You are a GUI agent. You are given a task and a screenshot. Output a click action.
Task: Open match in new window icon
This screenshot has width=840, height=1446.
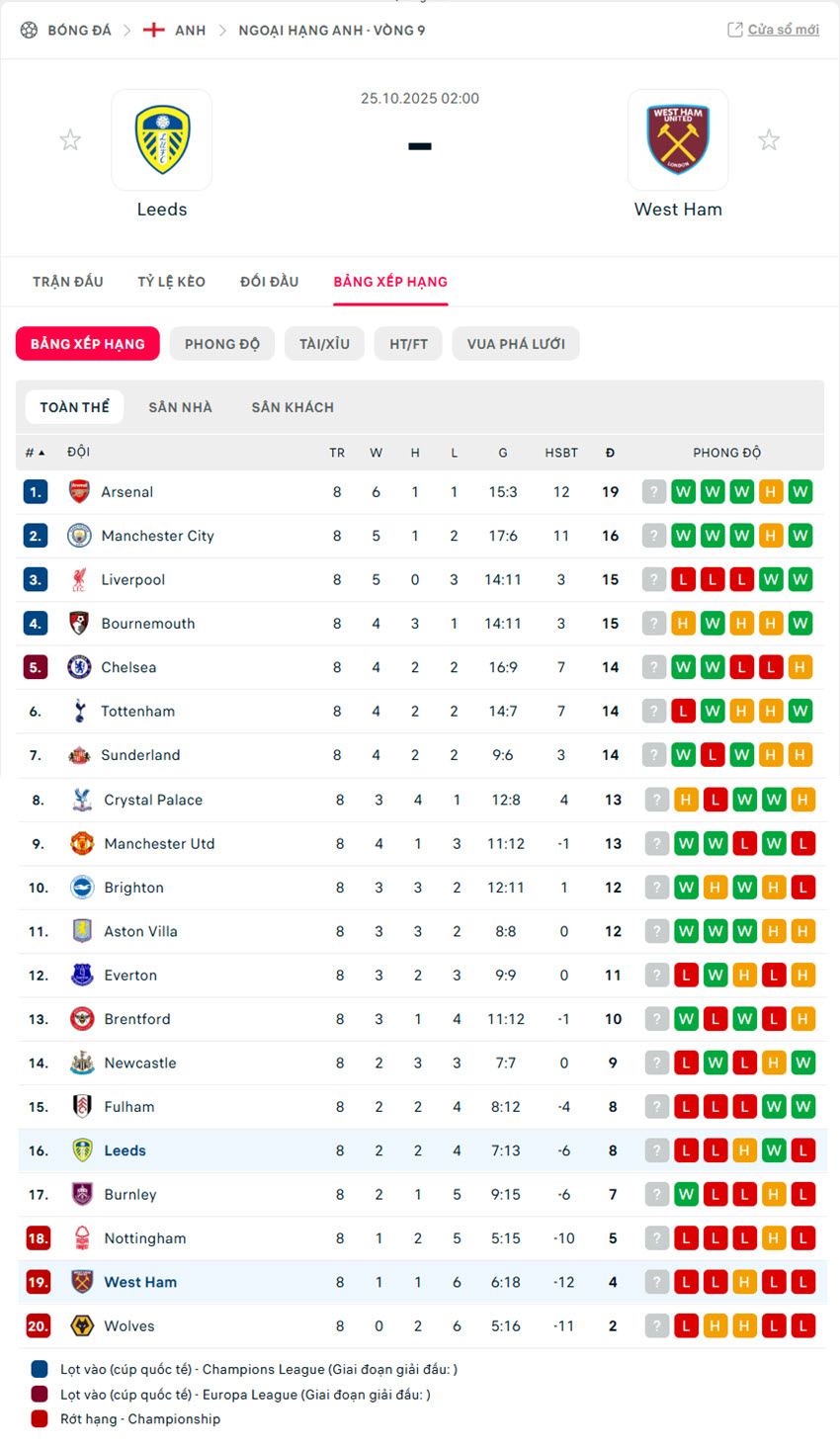click(735, 30)
